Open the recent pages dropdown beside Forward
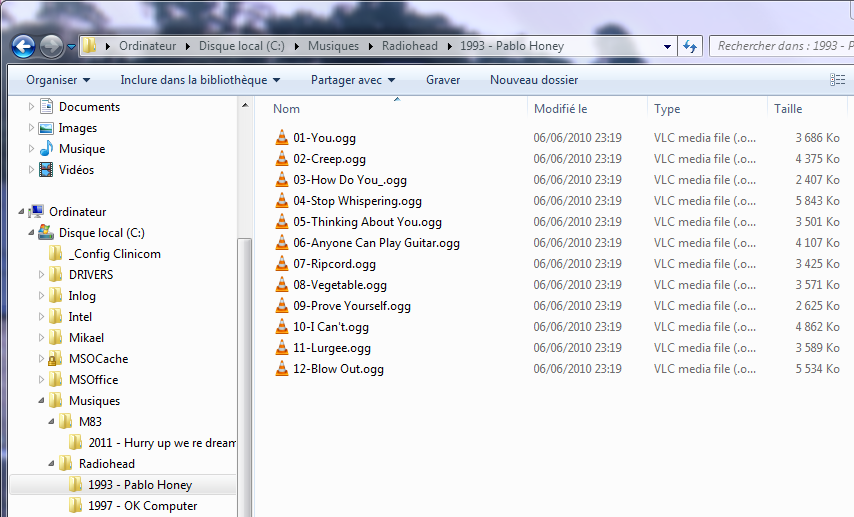 click(71, 47)
